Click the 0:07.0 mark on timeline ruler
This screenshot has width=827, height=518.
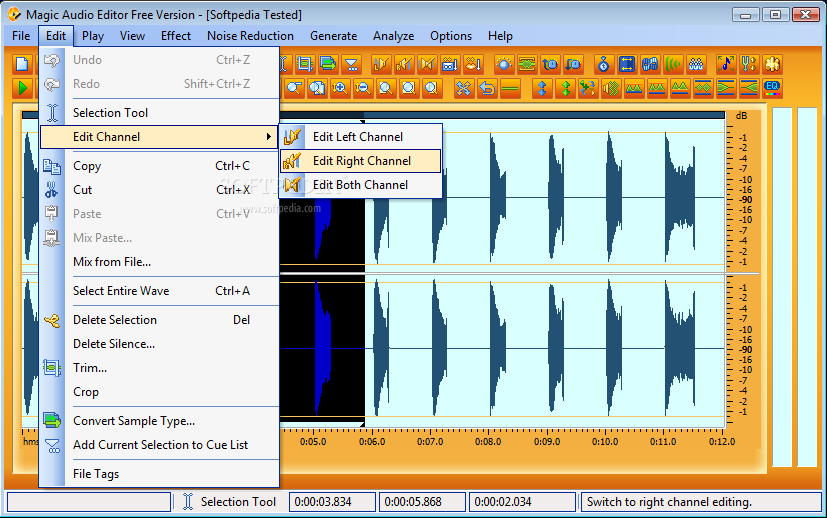[x=430, y=442]
